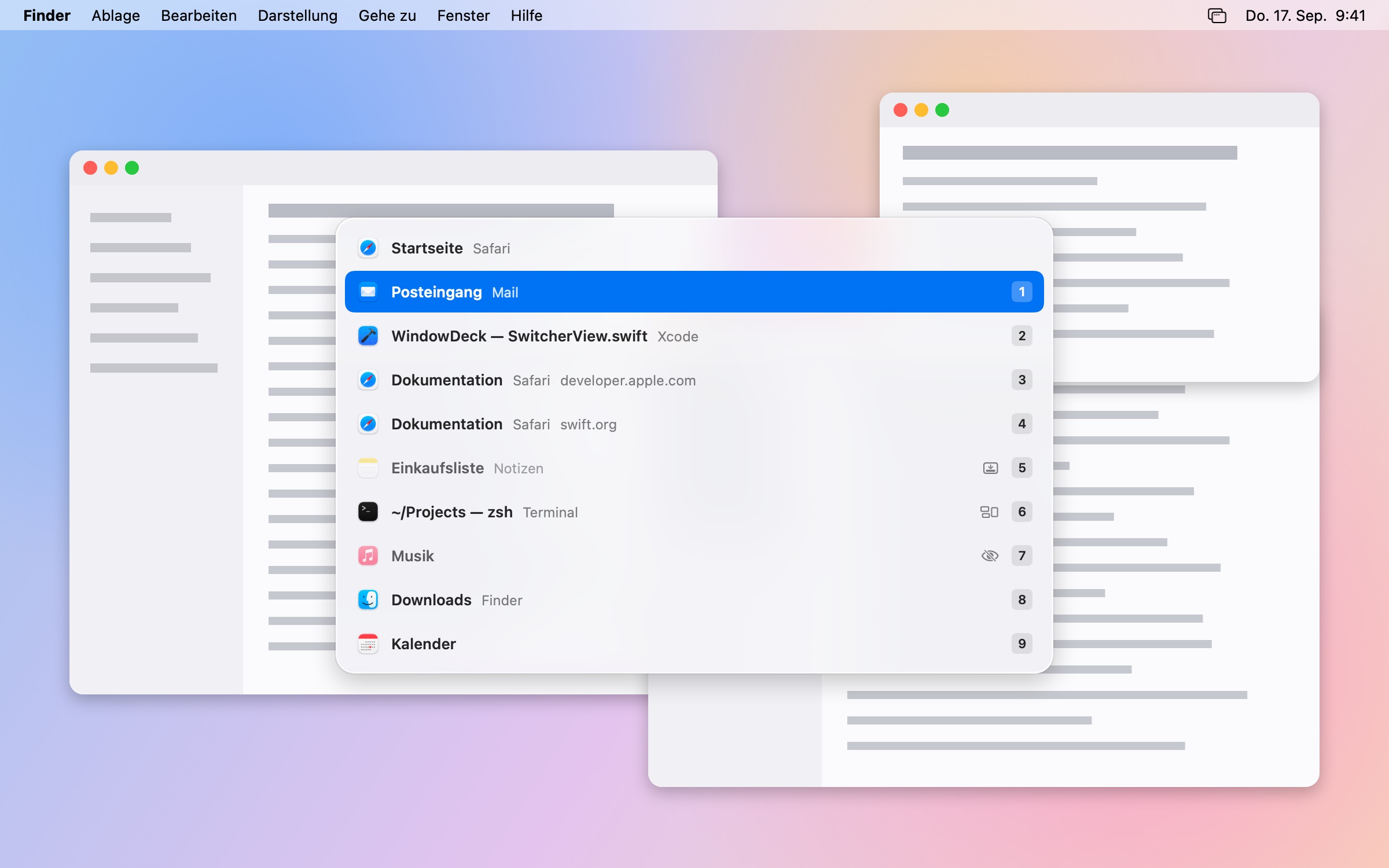This screenshot has height=868, width=1389.
Task: Click the other-space icon in Terminal row
Action: pos(989,512)
